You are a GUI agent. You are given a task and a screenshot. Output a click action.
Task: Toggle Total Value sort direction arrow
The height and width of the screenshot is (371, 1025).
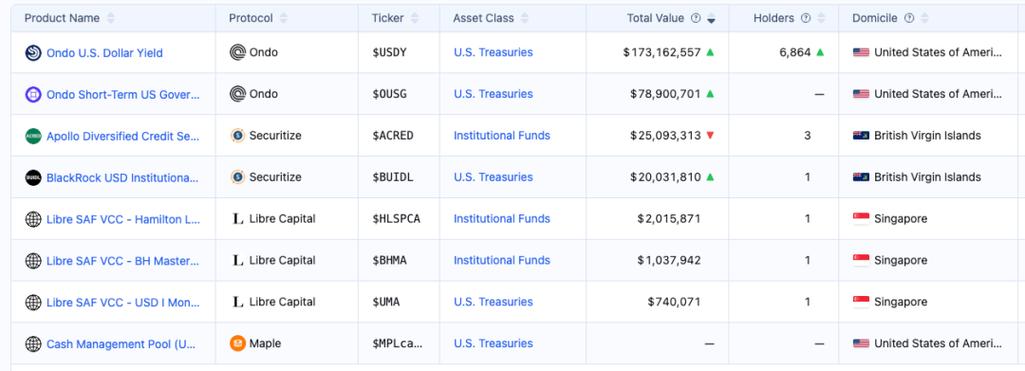(x=711, y=19)
